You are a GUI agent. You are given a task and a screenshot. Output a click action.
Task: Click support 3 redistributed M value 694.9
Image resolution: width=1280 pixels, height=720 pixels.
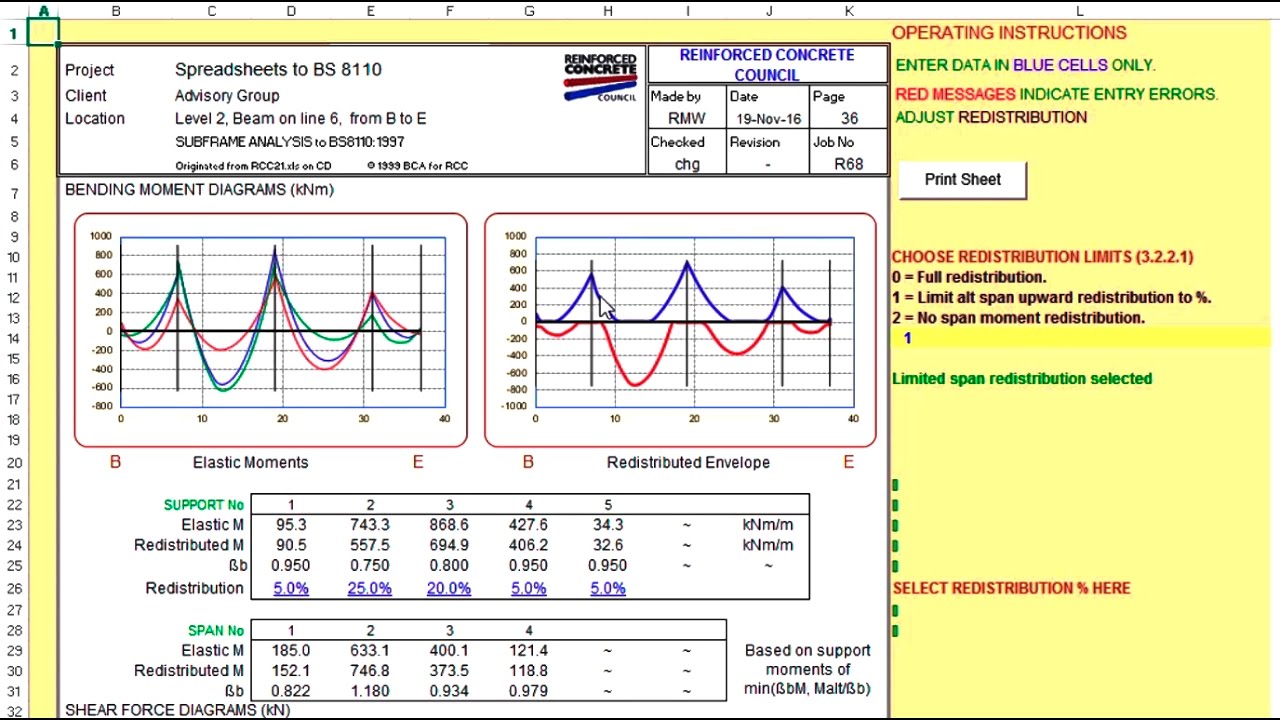tap(449, 545)
